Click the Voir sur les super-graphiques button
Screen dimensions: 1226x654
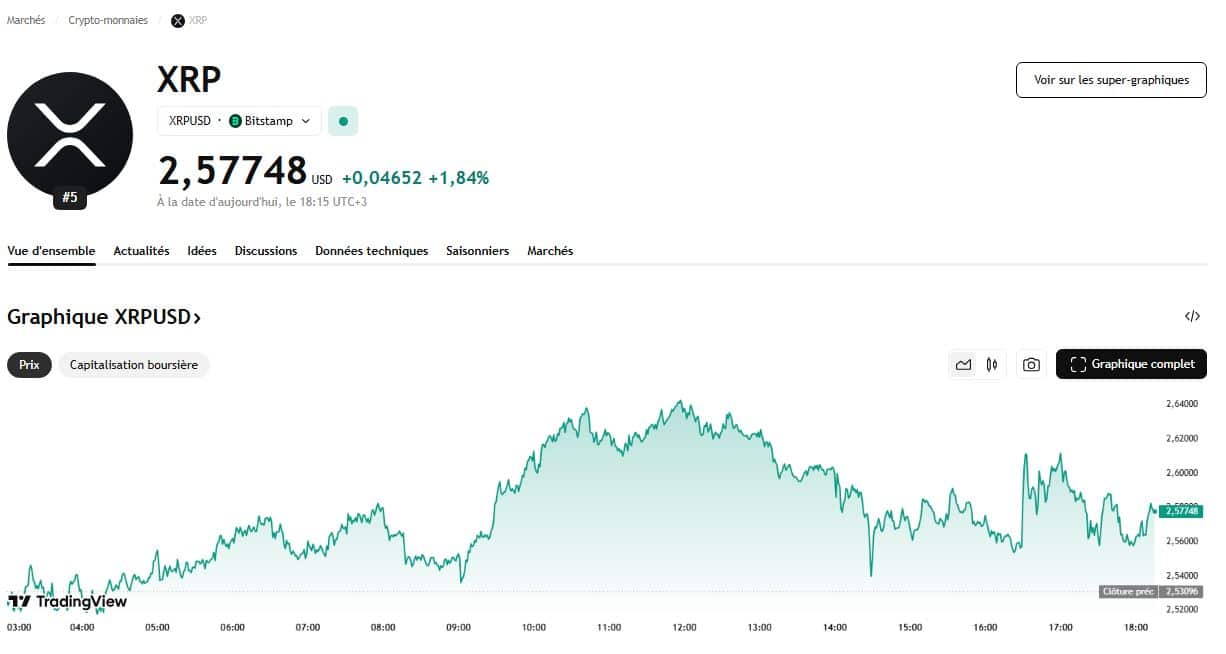click(1111, 80)
